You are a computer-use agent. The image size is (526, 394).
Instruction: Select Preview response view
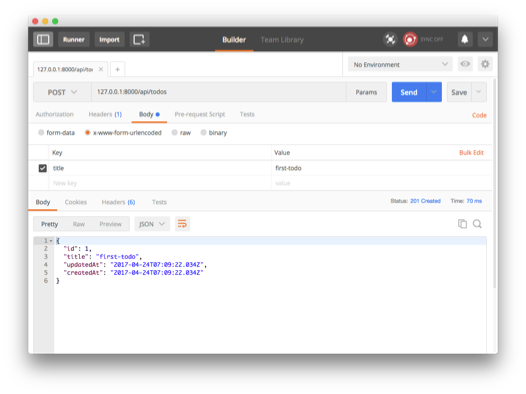(x=111, y=224)
